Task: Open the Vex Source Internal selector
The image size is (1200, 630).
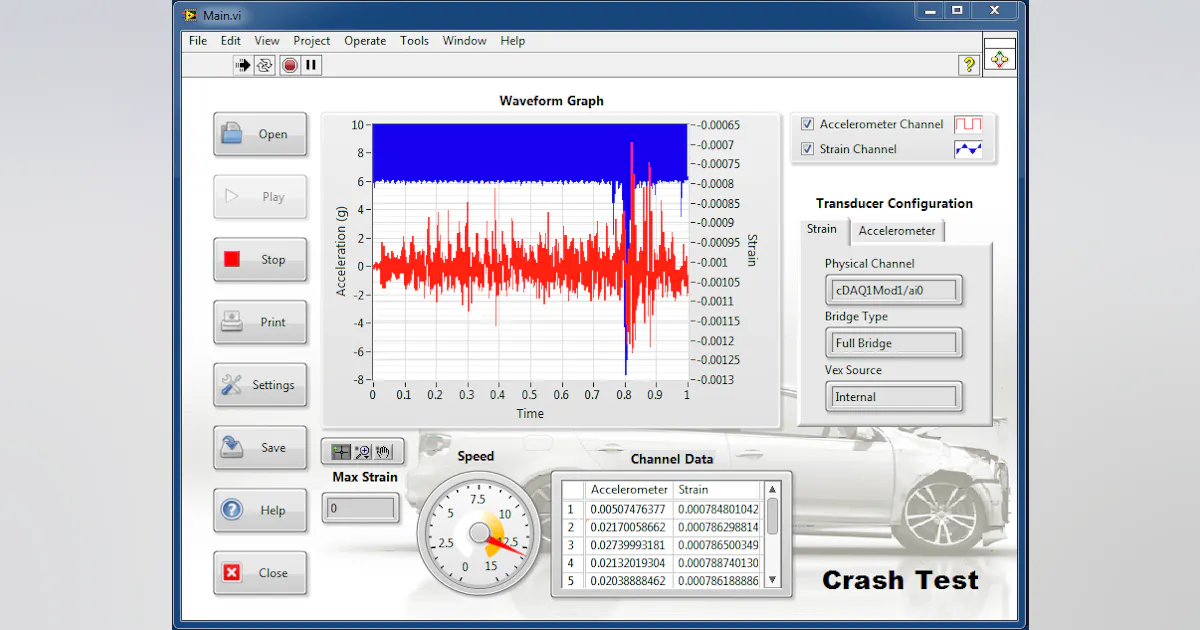Action: pos(894,397)
